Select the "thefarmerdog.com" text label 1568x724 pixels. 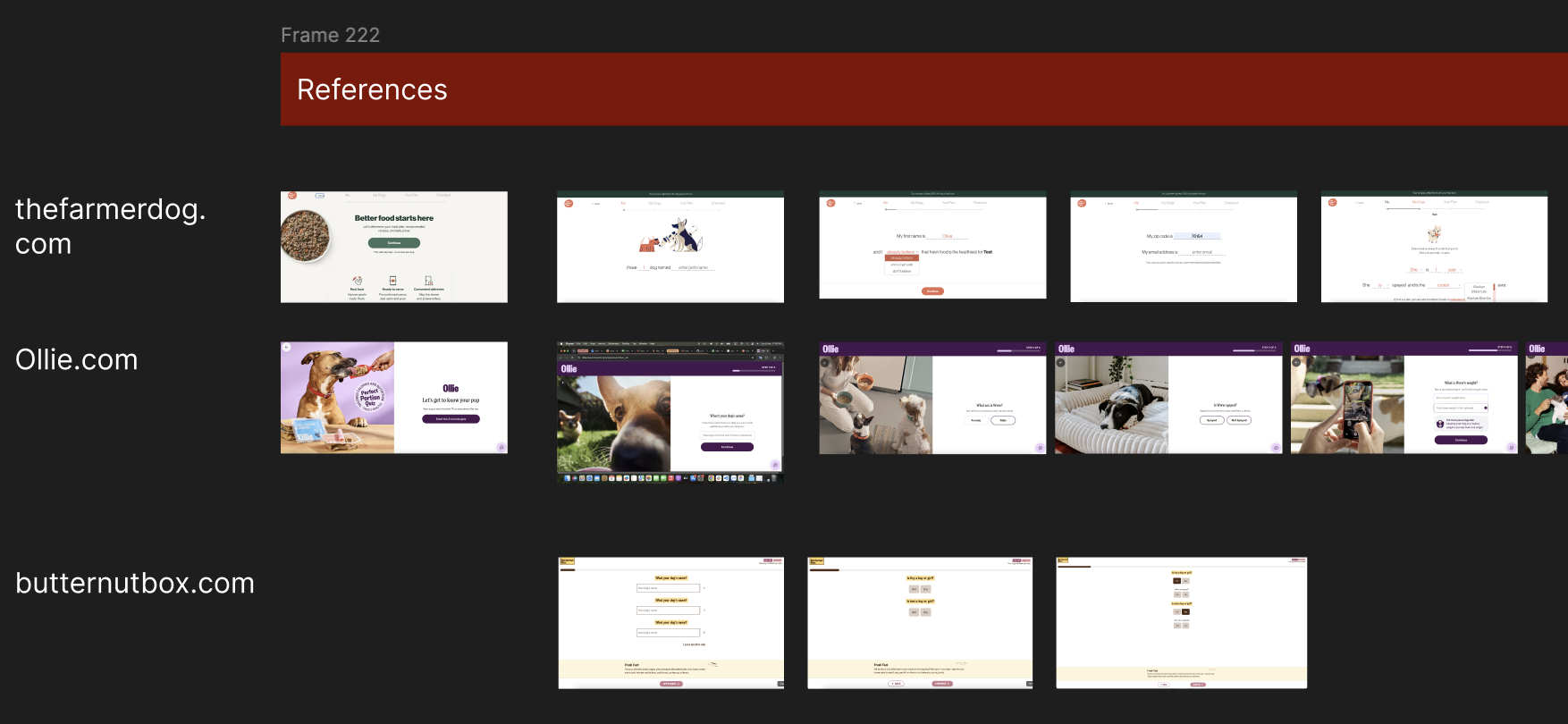111,226
